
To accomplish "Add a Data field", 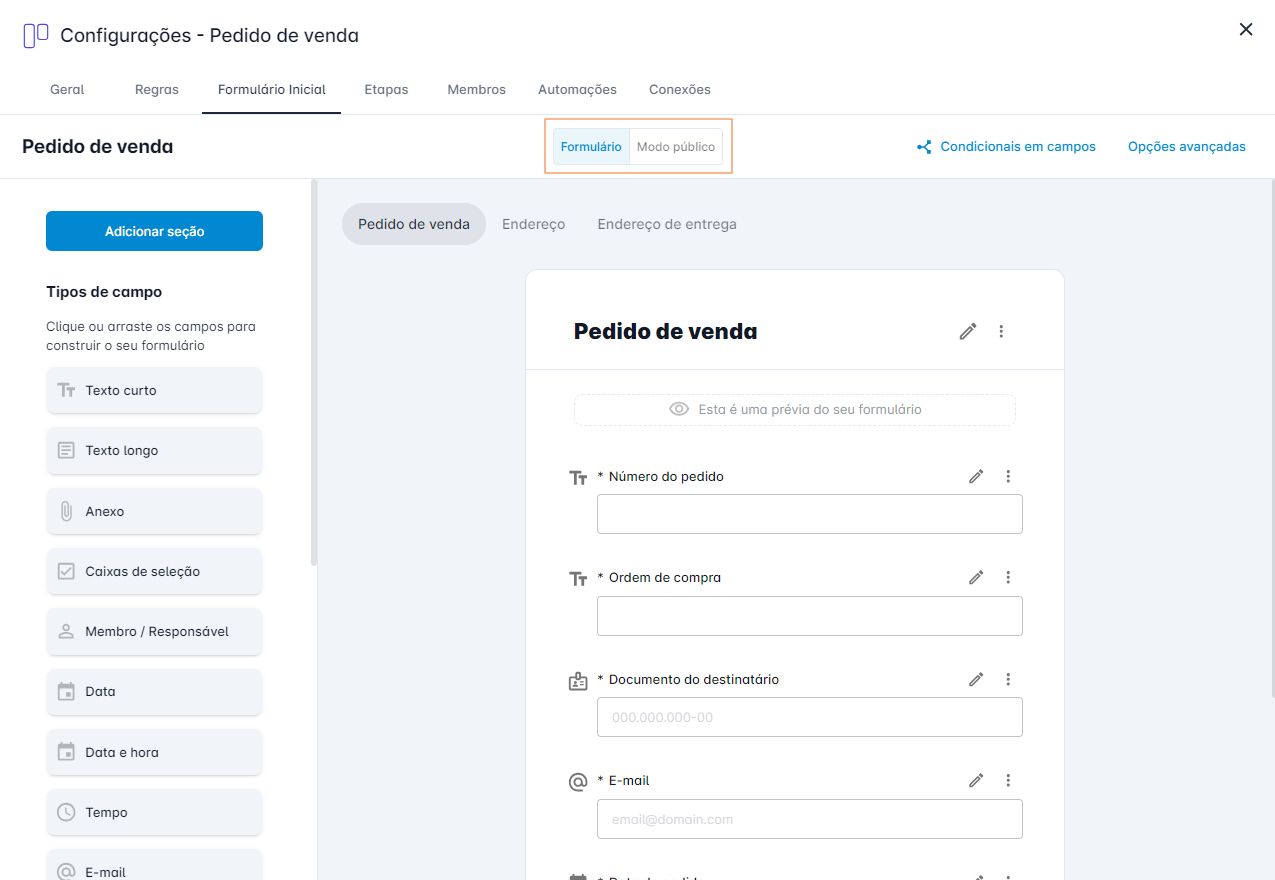I will pos(154,691).
